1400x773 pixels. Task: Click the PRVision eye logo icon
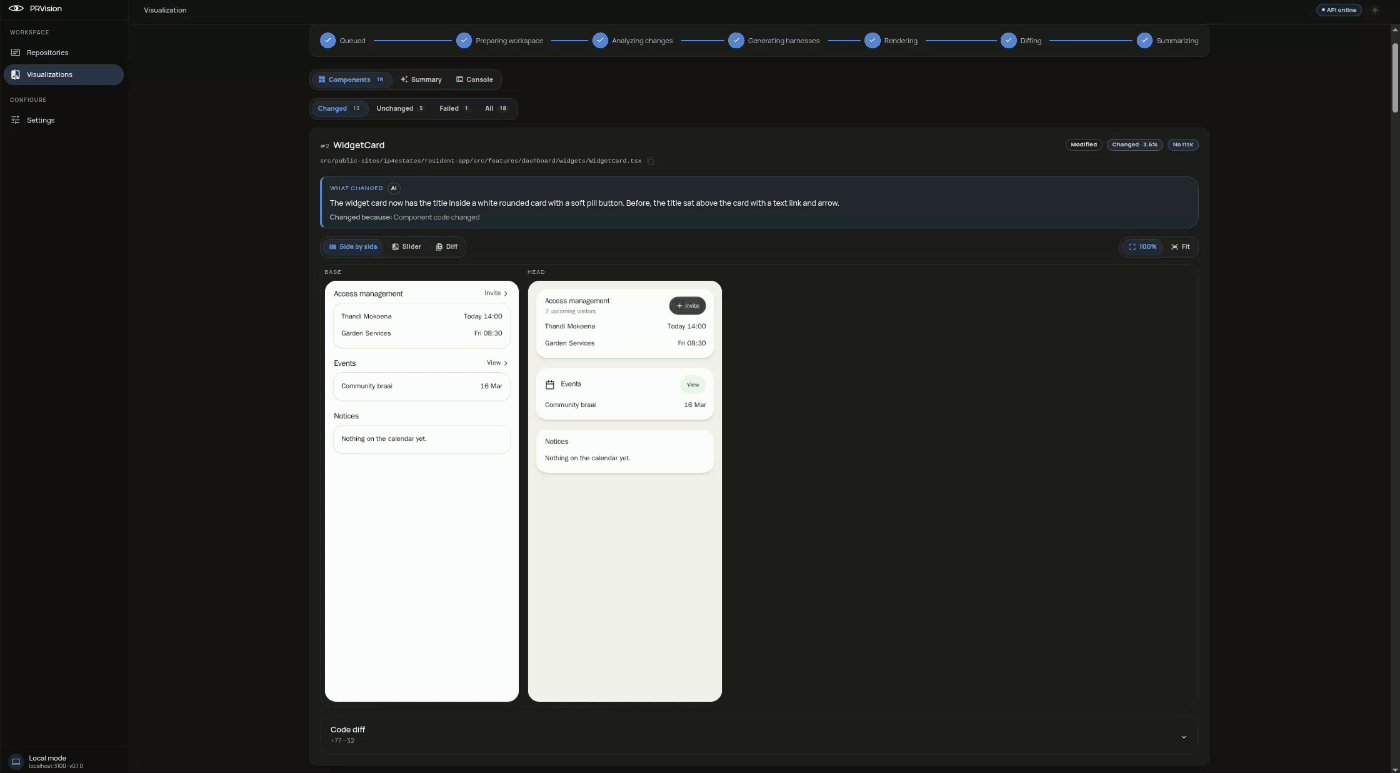16,8
